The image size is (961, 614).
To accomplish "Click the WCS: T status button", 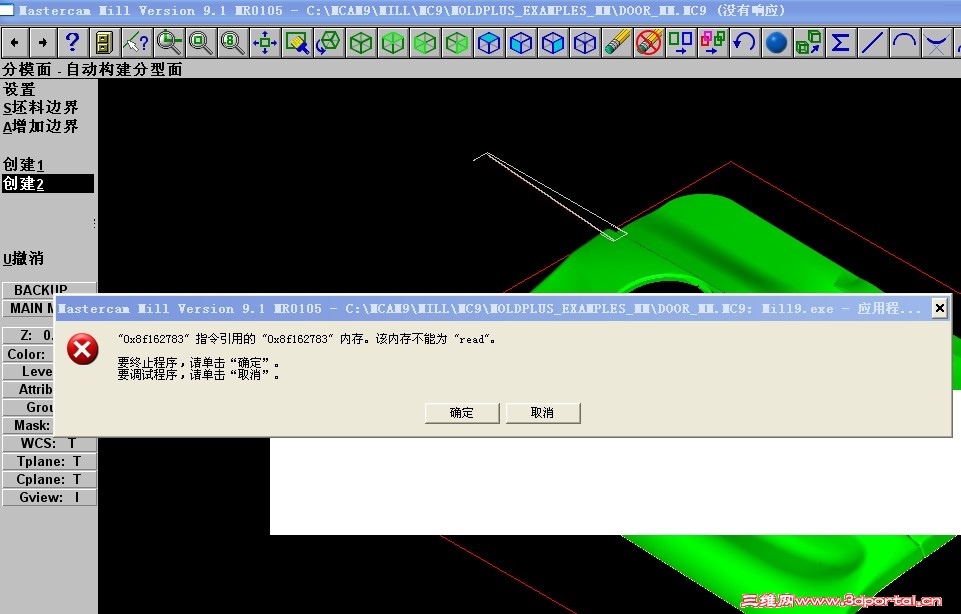I will pyautogui.click(x=49, y=443).
